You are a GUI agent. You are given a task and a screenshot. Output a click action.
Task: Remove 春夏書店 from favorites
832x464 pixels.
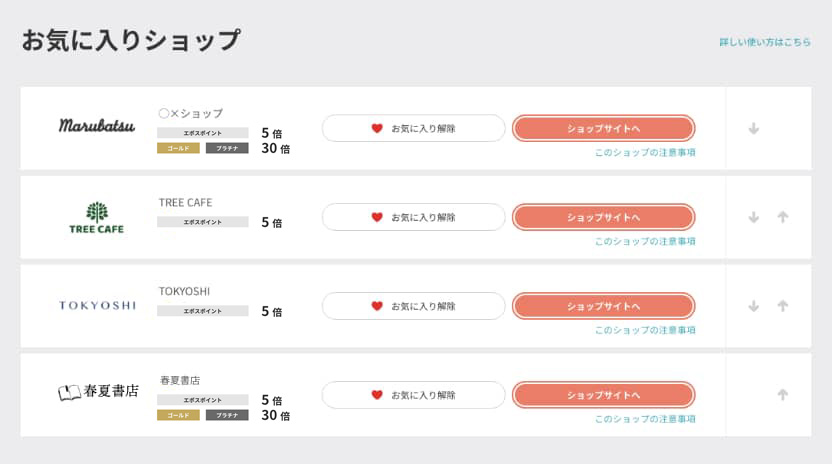click(x=413, y=394)
